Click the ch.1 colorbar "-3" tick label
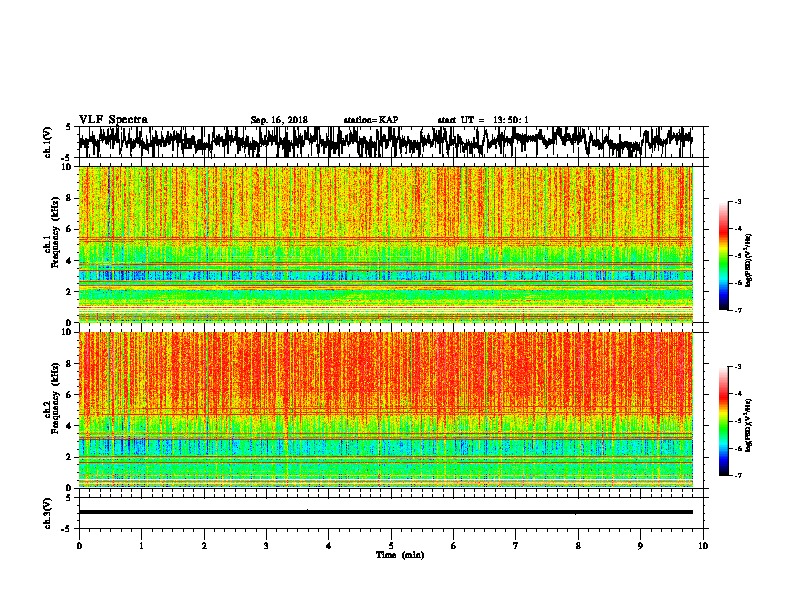792x612 pixels. tap(737, 202)
